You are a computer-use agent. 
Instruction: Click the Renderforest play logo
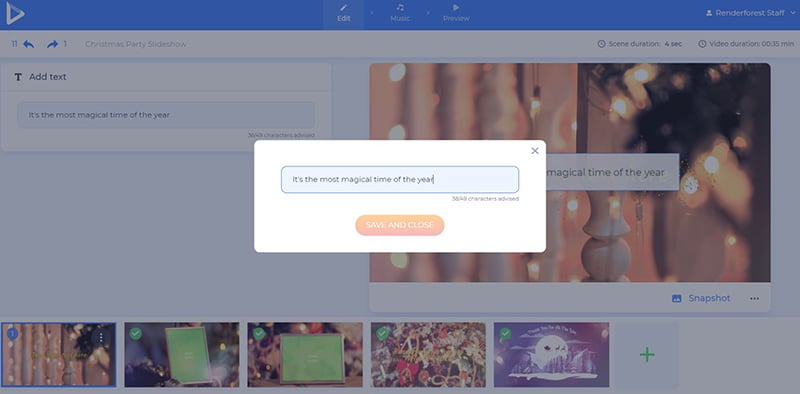coord(15,13)
